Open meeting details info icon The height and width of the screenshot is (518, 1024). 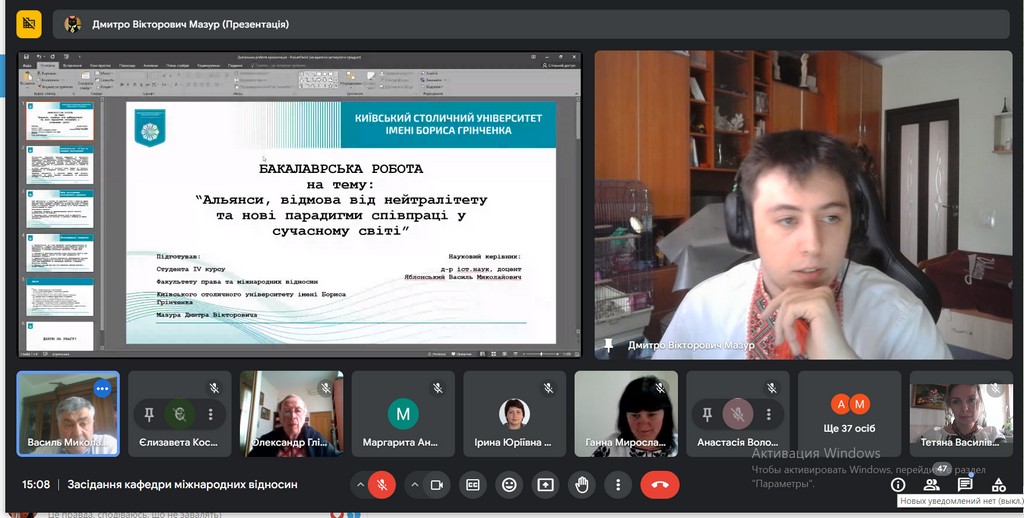pyautogui.click(x=898, y=485)
